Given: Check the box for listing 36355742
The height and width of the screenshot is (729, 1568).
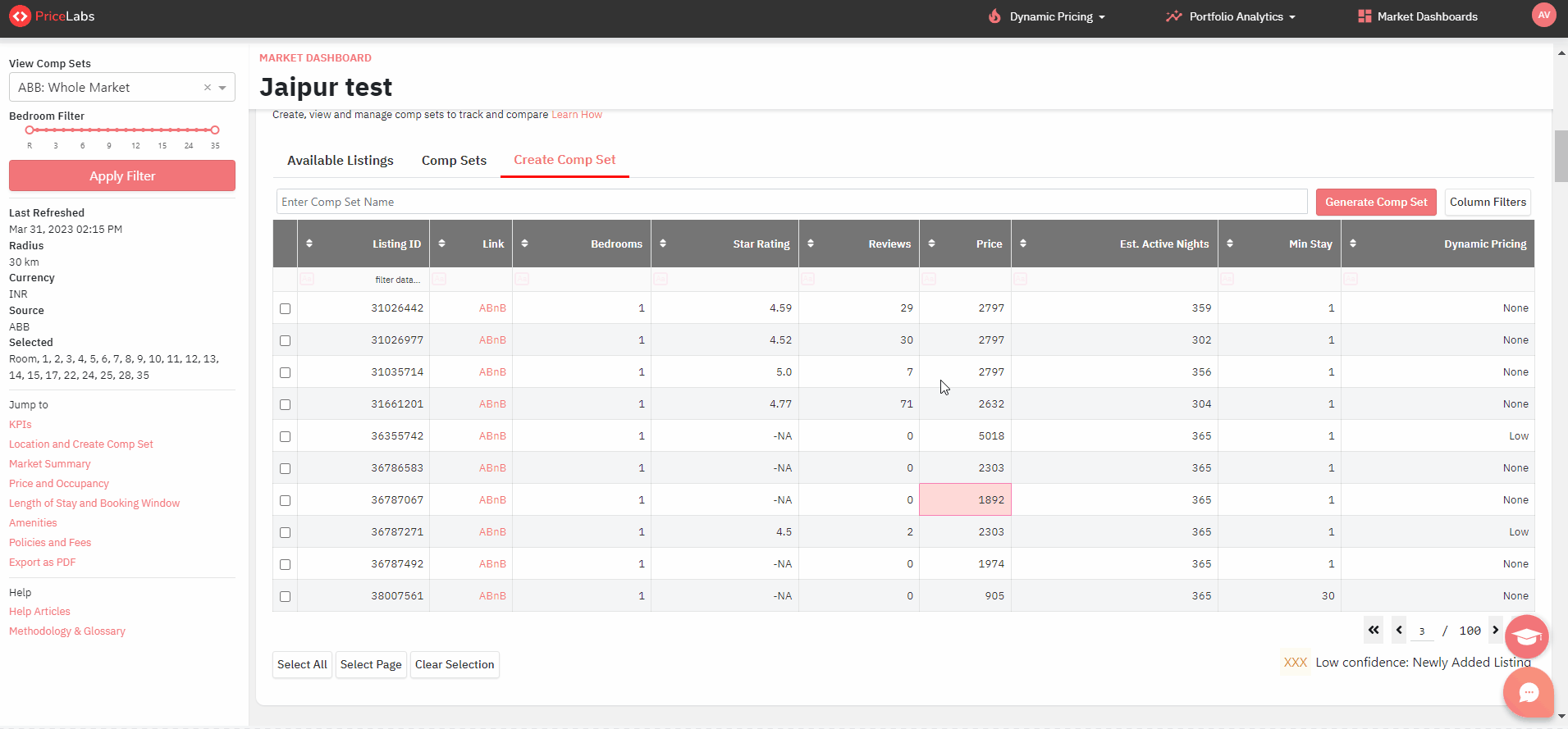Looking at the screenshot, I should click(285, 436).
